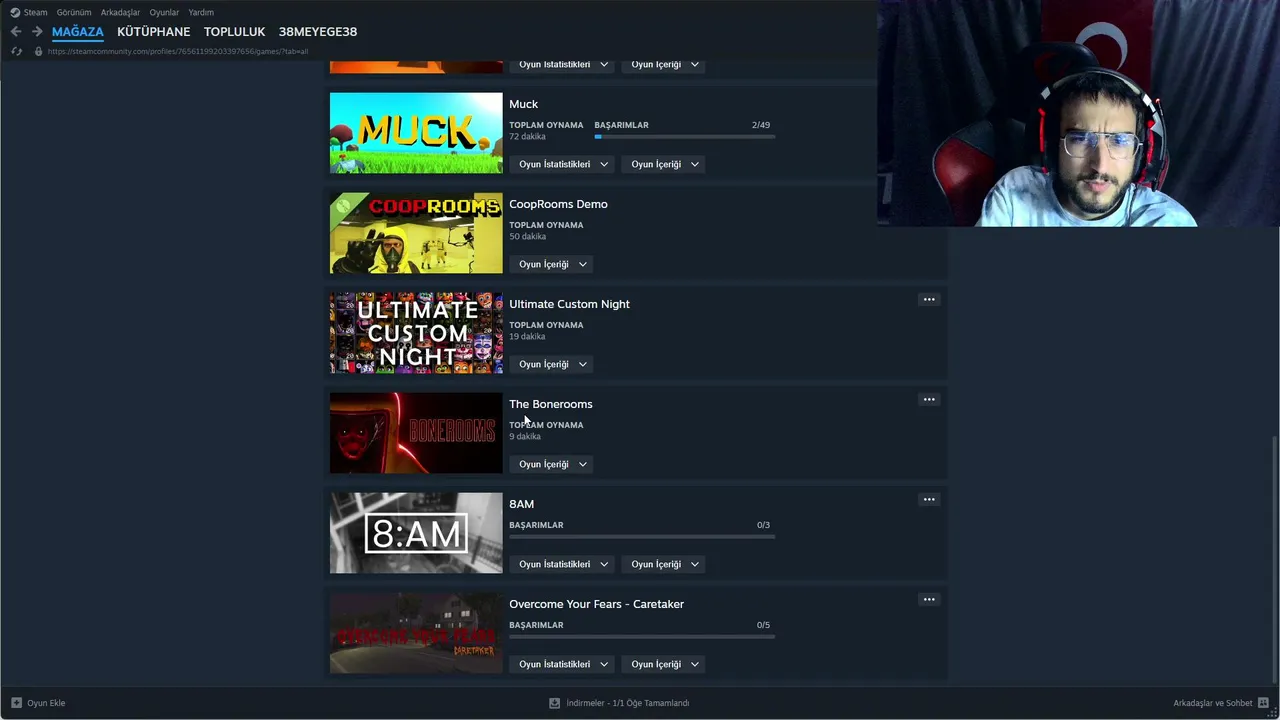Screen dimensions: 1280x720
Task: Go forward with the right arrow
Action: (x=37, y=32)
